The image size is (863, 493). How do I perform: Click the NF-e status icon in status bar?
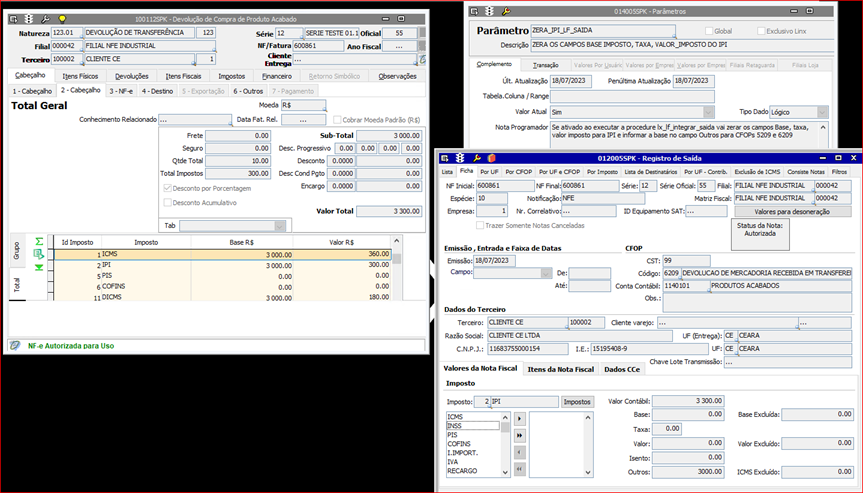tap(17, 346)
